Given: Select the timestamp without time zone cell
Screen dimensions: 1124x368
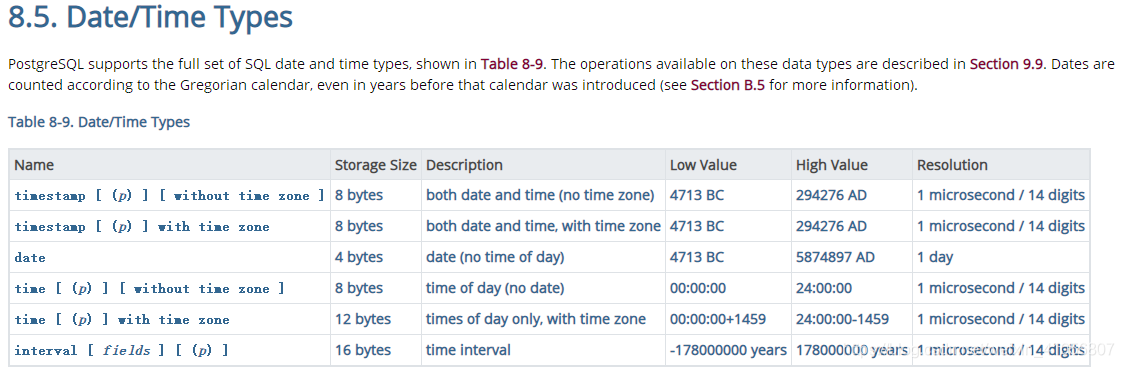Looking at the screenshot, I should (x=170, y=196).
